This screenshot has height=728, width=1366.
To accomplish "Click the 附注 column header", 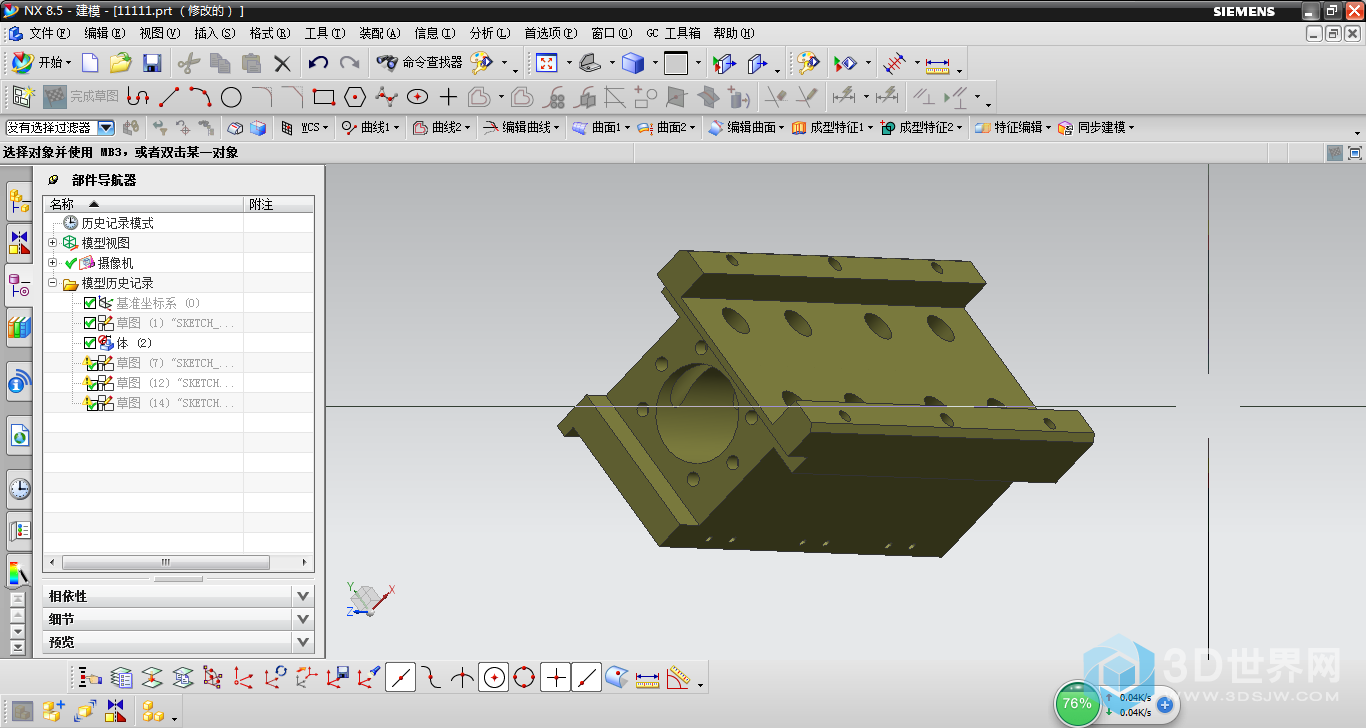I will 279,204.
